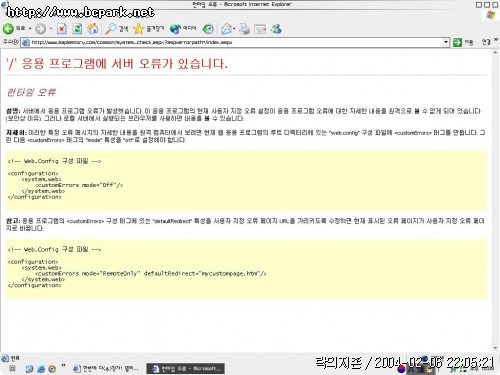
Task: Open Internet Explorer from quick launch
Action: point(41,369)
